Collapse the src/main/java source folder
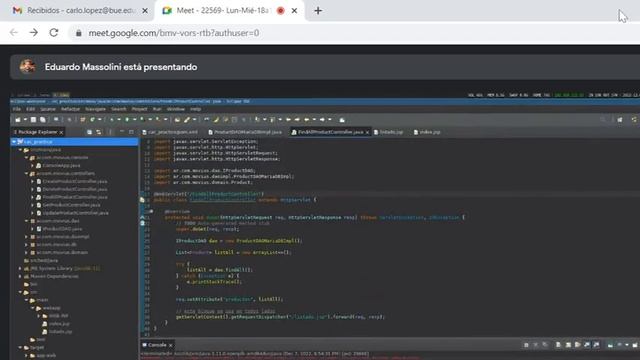The width and height of the screenshot is (640, 360). point(20,150)
